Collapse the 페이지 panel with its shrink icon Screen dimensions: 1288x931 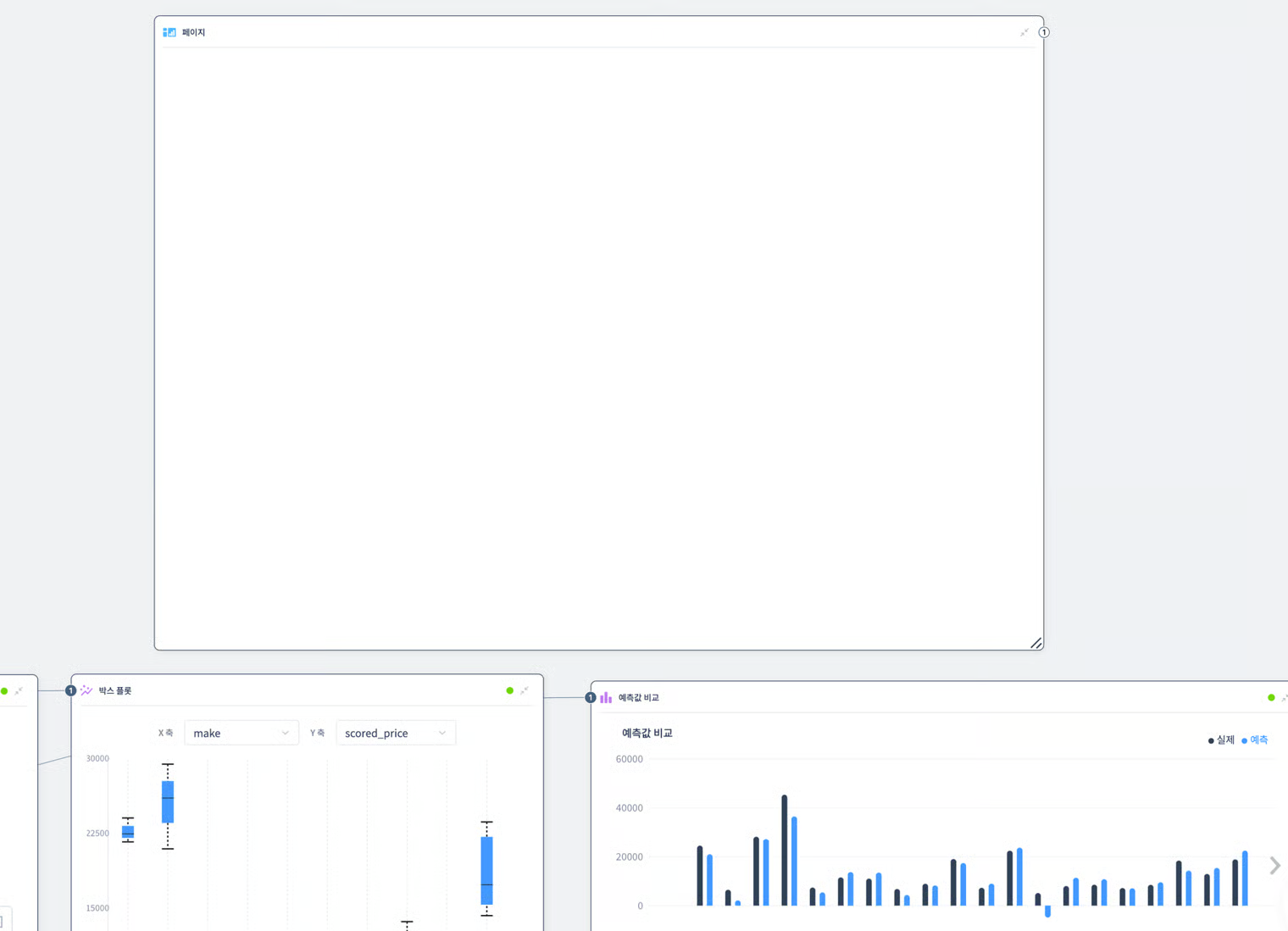click(1024, 32)
